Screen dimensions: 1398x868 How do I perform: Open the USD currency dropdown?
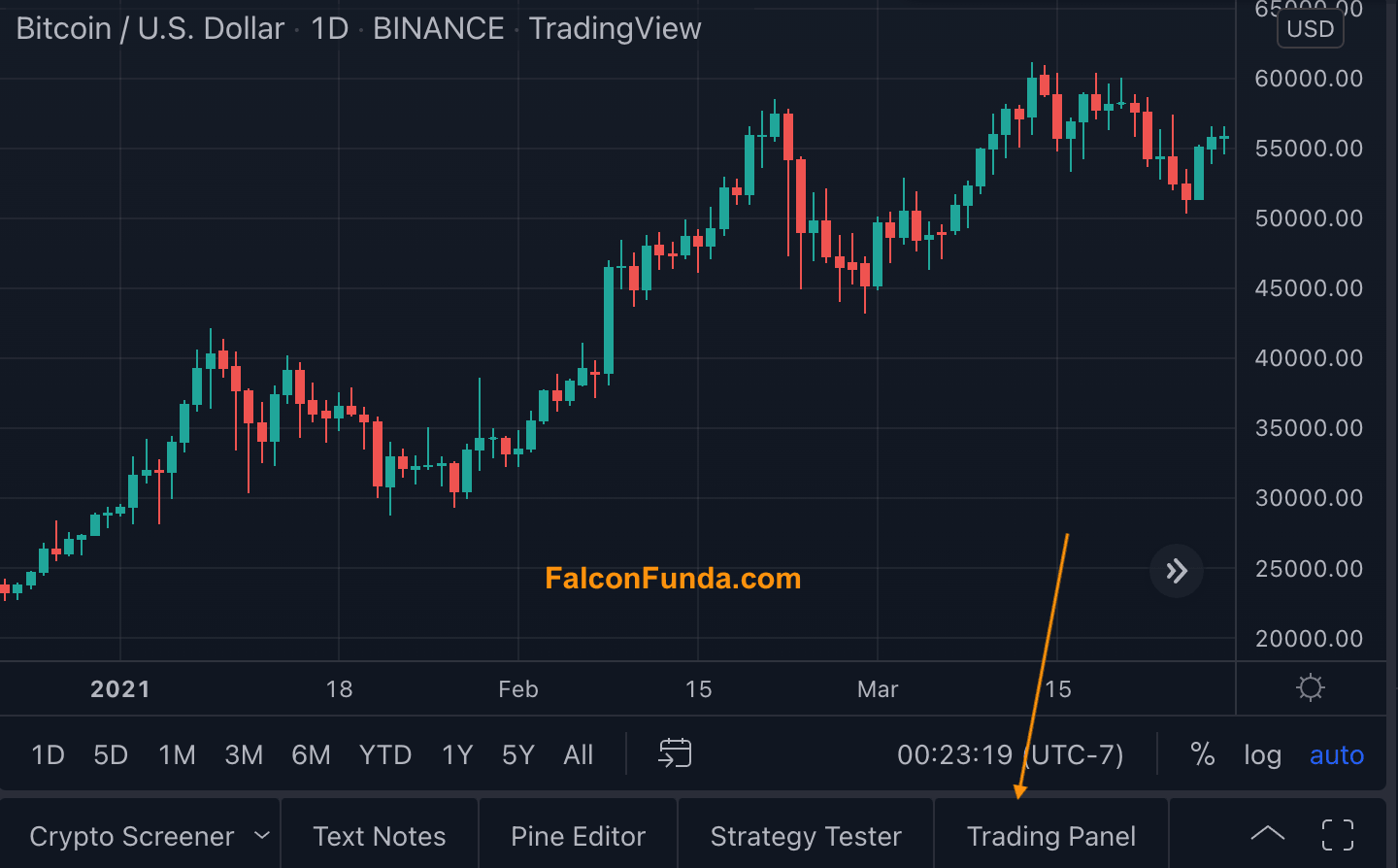pos(1311,28)
